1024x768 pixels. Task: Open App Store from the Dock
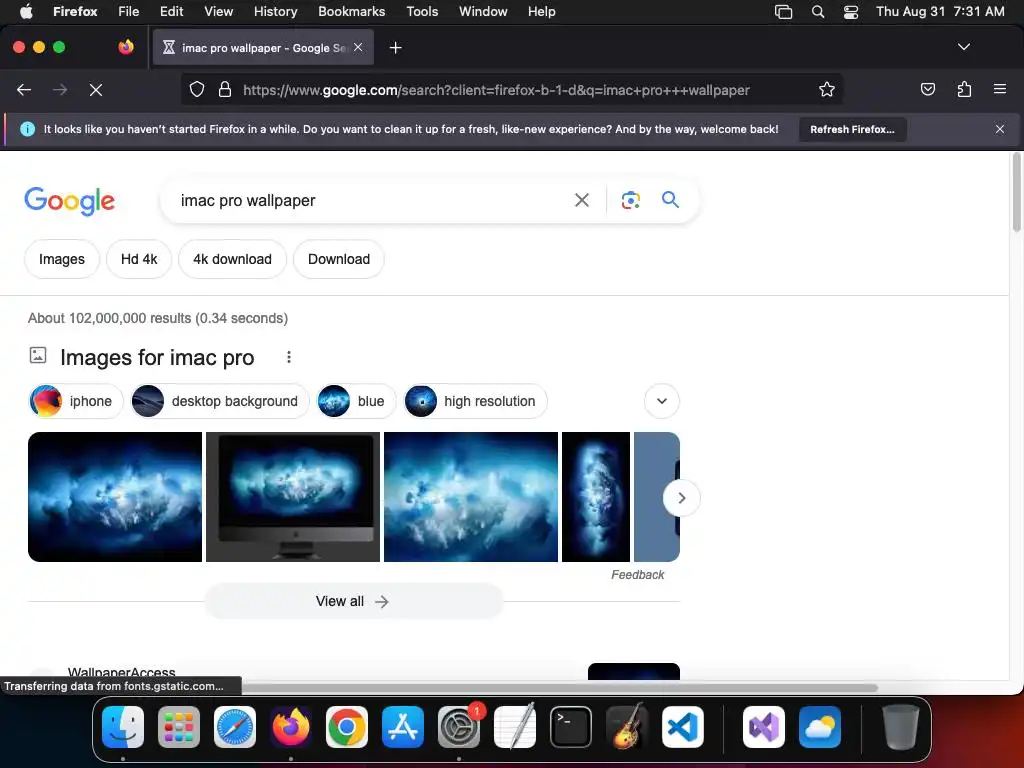click(x=403, y=726)
